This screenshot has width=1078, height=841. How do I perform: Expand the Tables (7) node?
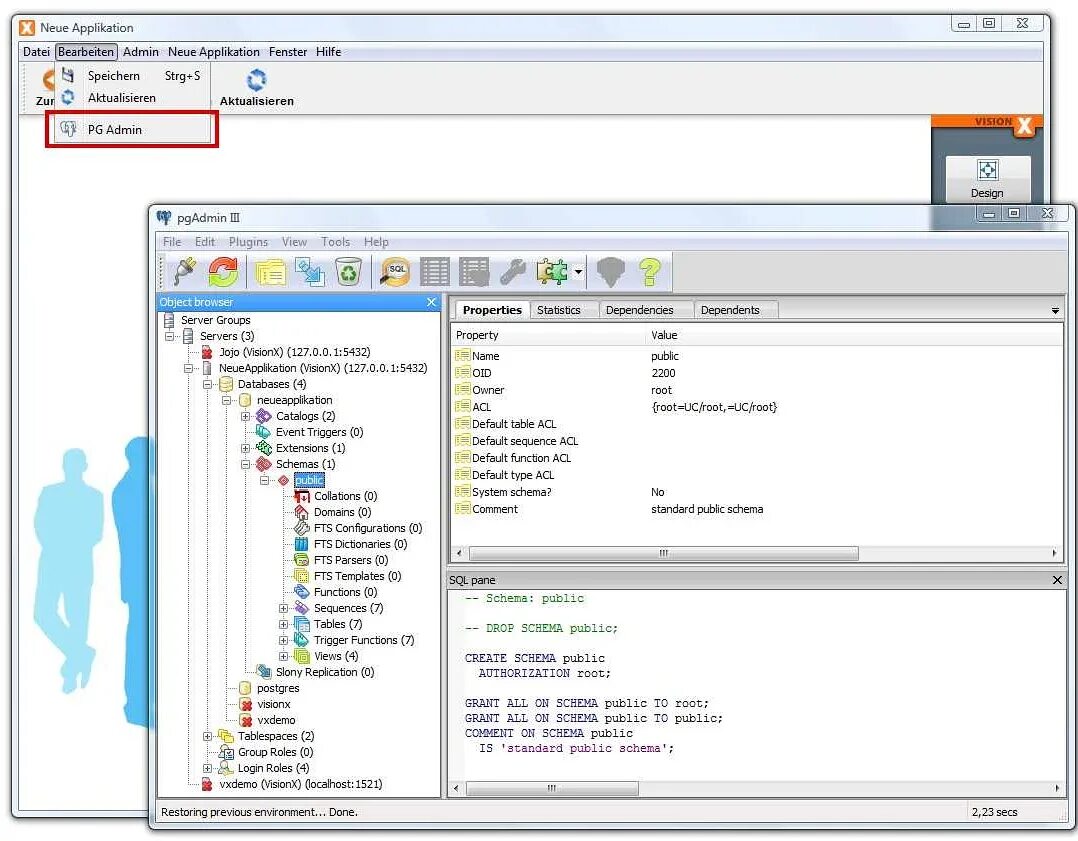[283, 624]
